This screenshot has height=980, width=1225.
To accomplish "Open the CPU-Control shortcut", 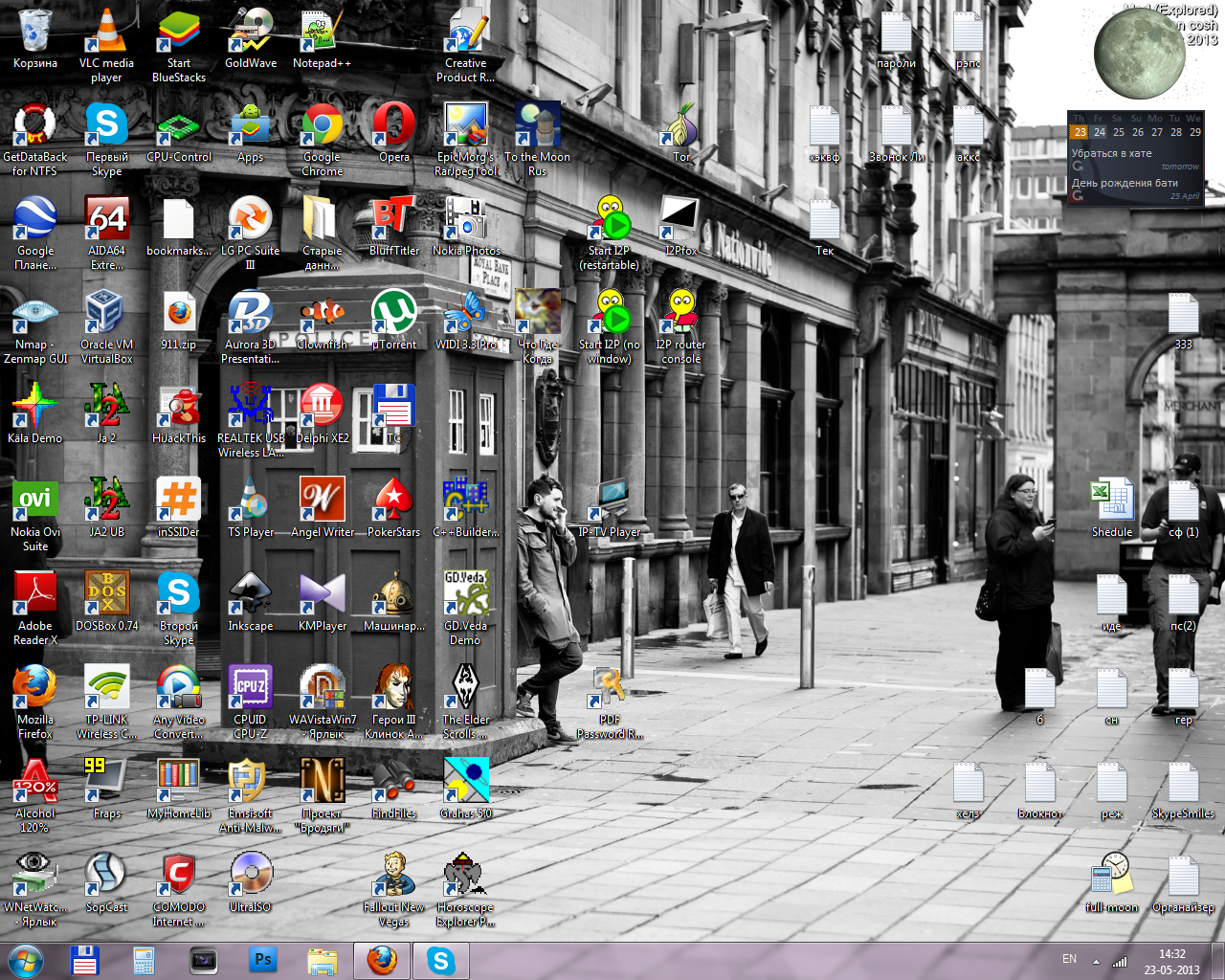I will (179, 134).
